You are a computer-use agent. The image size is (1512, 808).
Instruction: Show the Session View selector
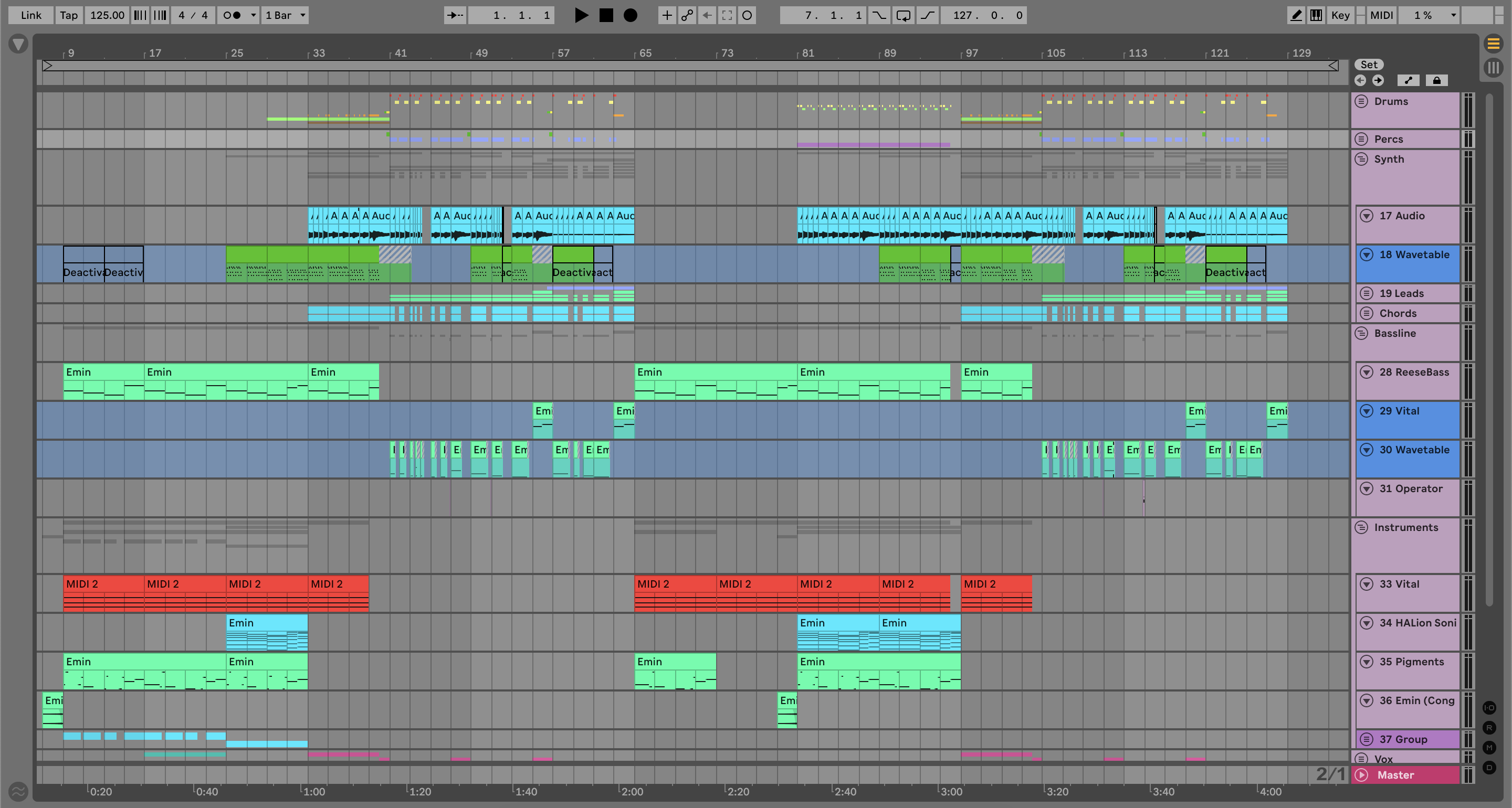pos(1493,68)
